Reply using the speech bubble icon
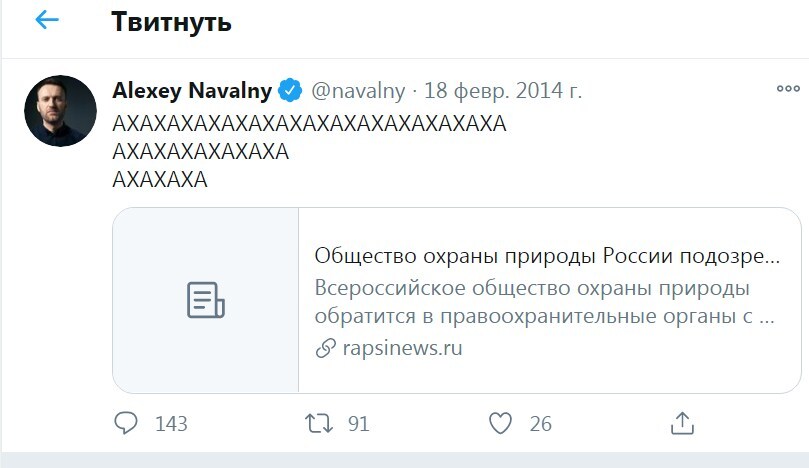Image resolution: width=809 pixels, height=468 pixels. pos(126,423)
